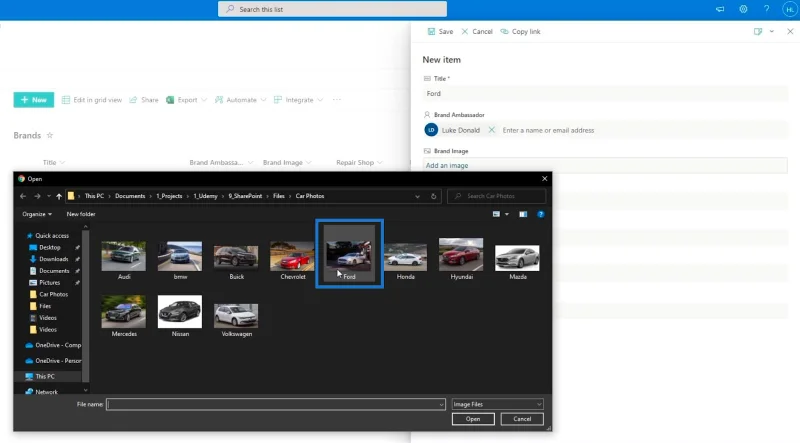Click the megaphone feedback icon in header
The width and height of the screenshot is (800, 443).
pyautogui.click(x=720, y=9)
